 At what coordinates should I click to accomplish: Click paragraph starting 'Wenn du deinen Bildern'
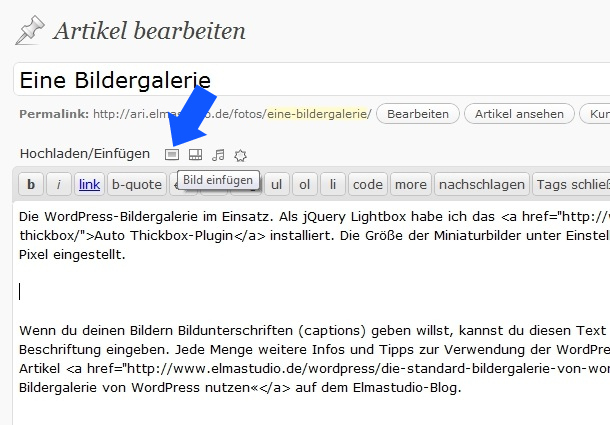[x=314, y=359]
